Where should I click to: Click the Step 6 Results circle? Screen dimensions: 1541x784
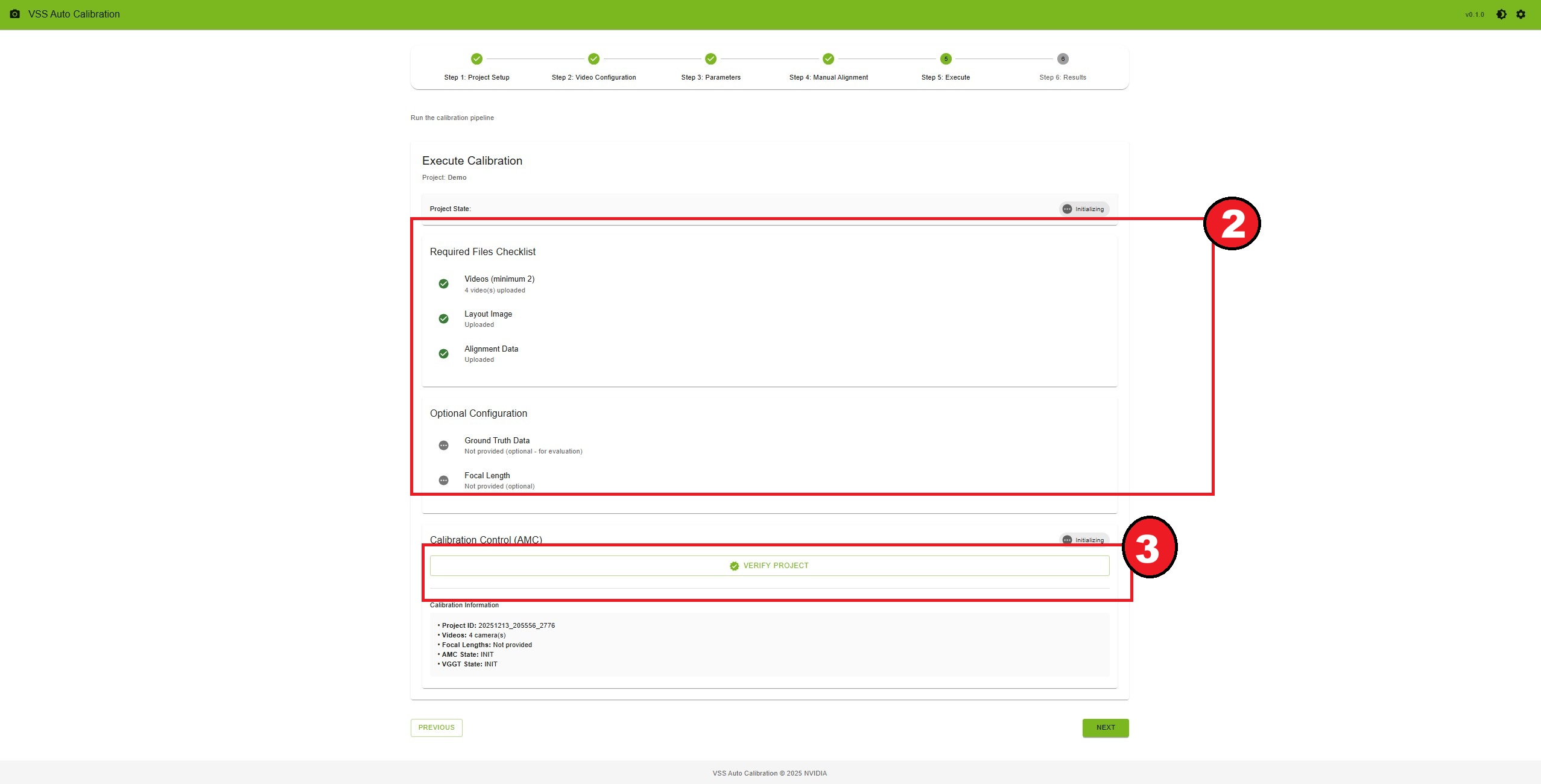click(x=1063, y=58)
